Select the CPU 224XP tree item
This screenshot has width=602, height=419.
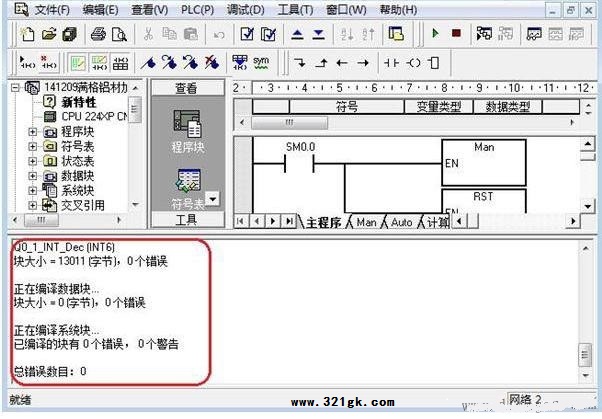94,117
